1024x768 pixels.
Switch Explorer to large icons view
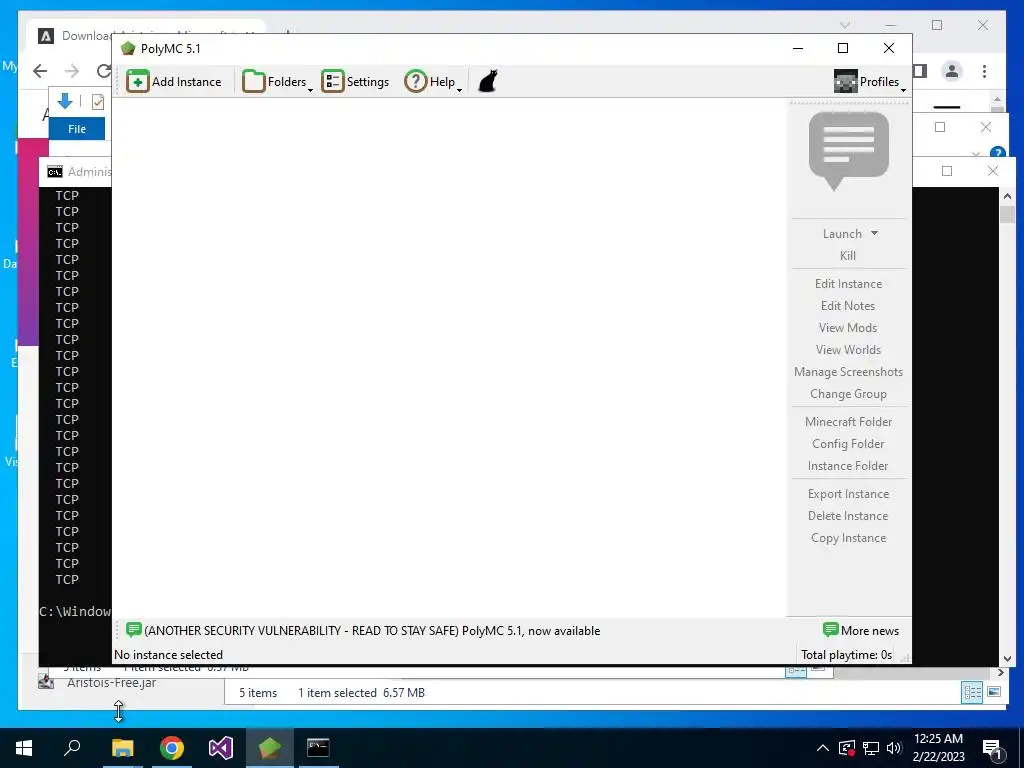pyautogui.click(x=994, y=692)
